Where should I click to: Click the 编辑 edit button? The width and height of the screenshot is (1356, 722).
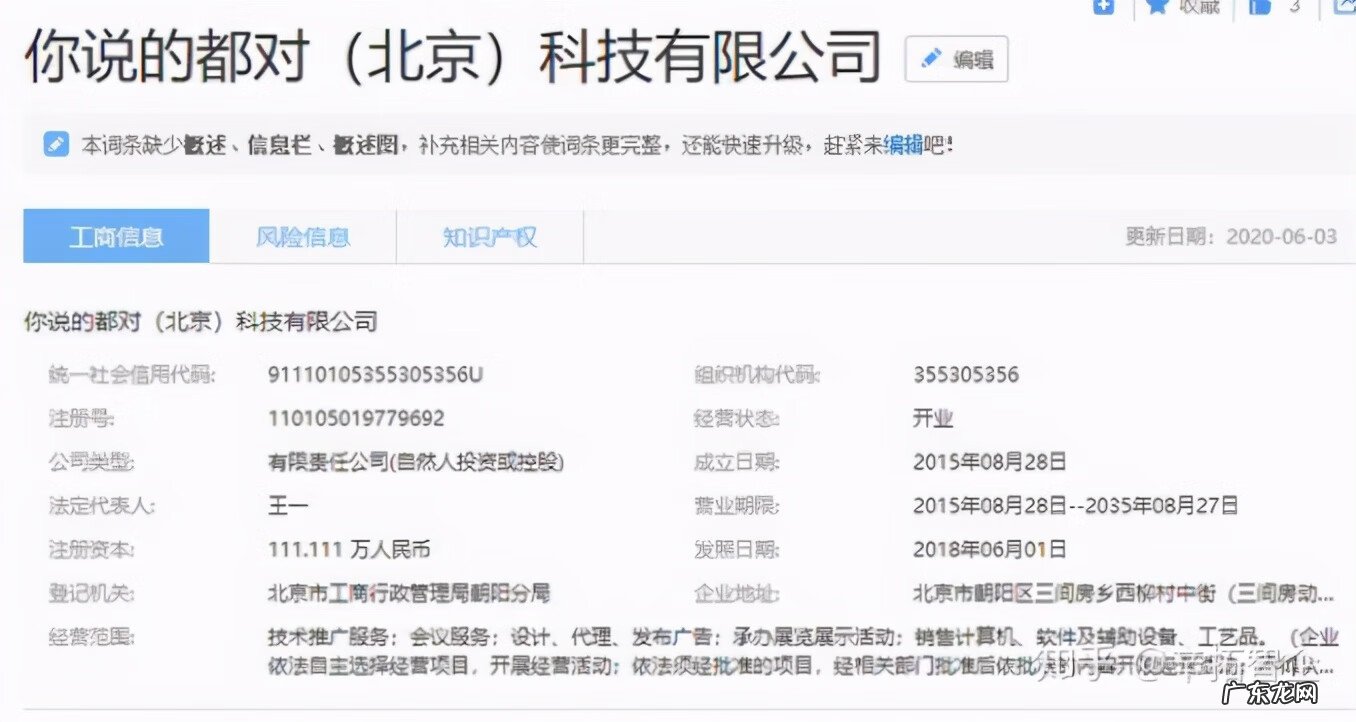point(956,58)
